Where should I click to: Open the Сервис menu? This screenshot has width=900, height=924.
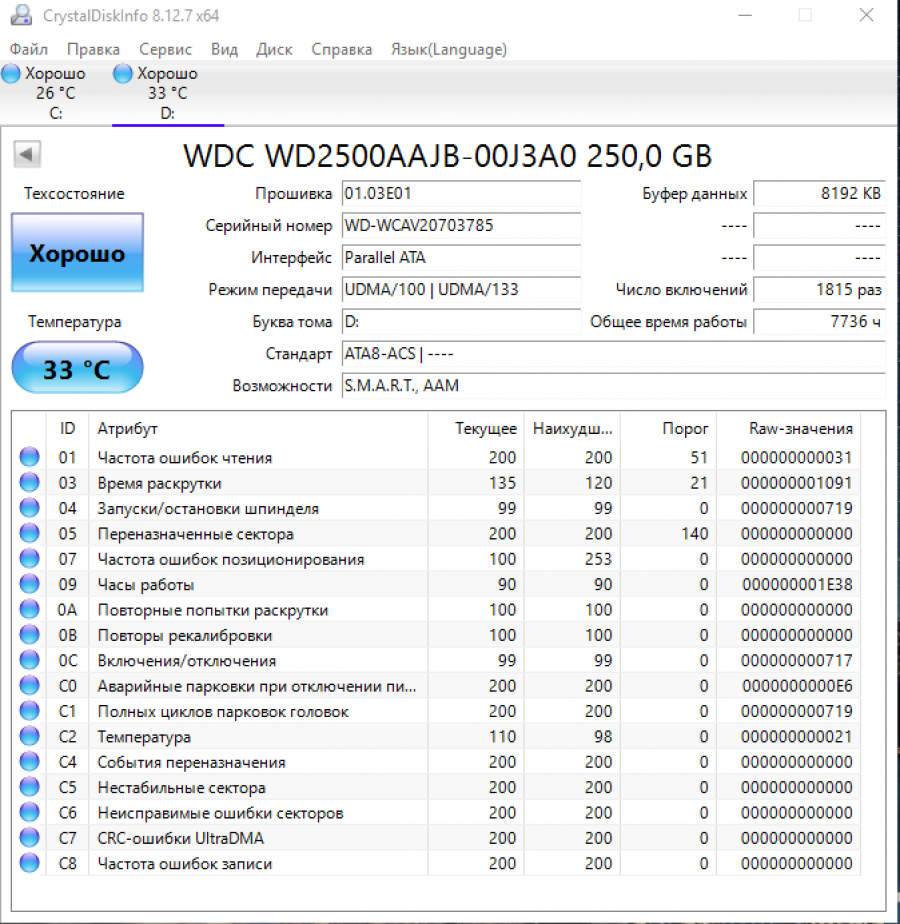[x=164, y=48]
